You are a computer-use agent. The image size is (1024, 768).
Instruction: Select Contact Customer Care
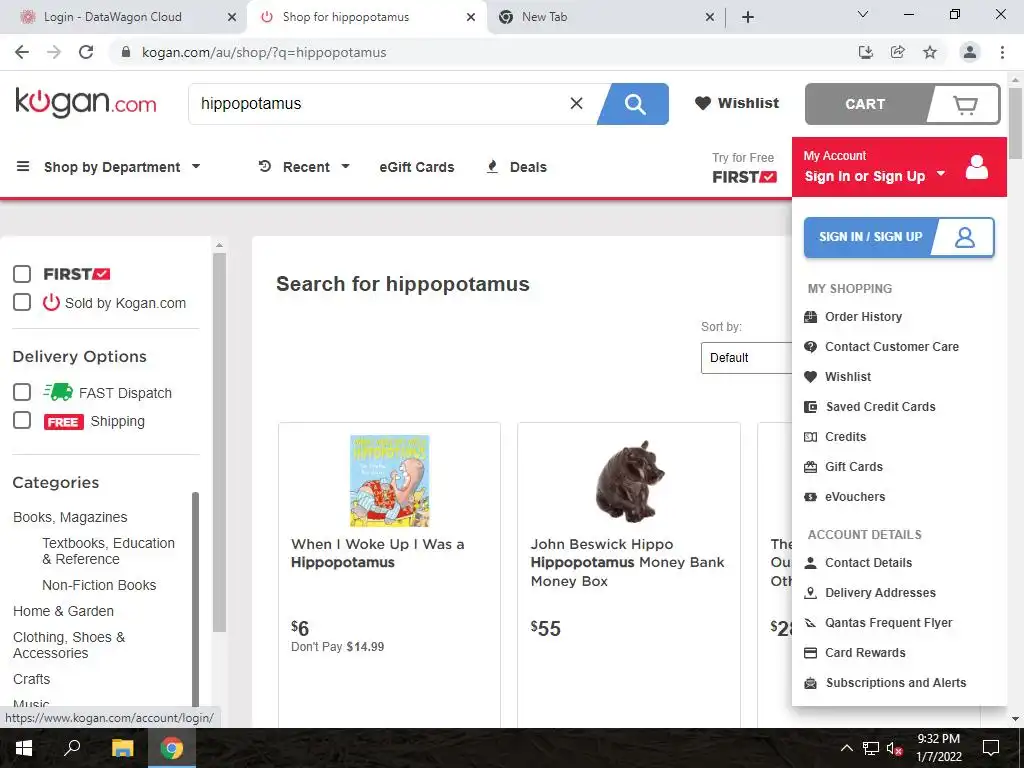click(x=881, y=347)
